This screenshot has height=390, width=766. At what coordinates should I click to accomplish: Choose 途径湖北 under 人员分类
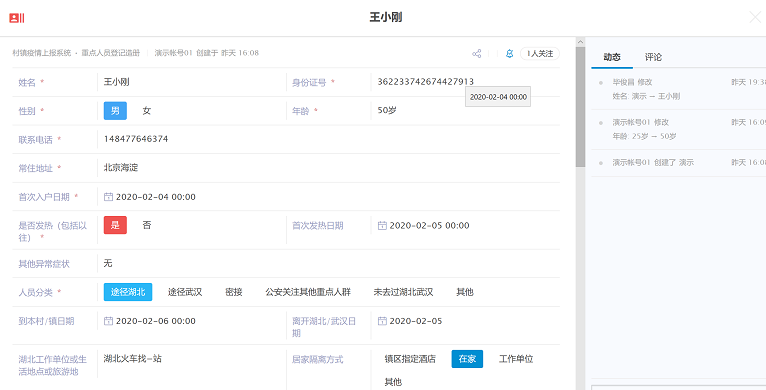[128, 292]
